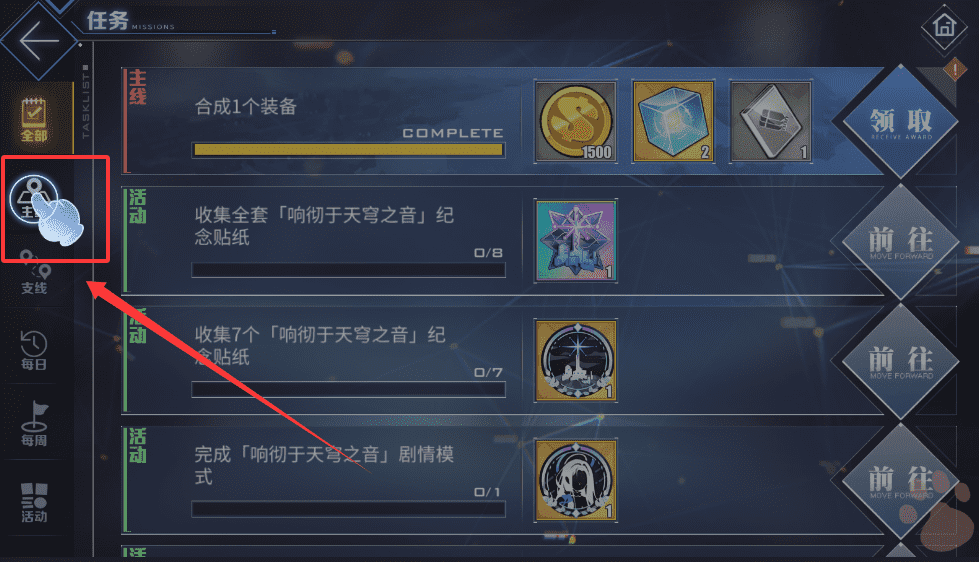Go to the 活动 event missions tab
979x562 pixels.
tap(34, 503)
